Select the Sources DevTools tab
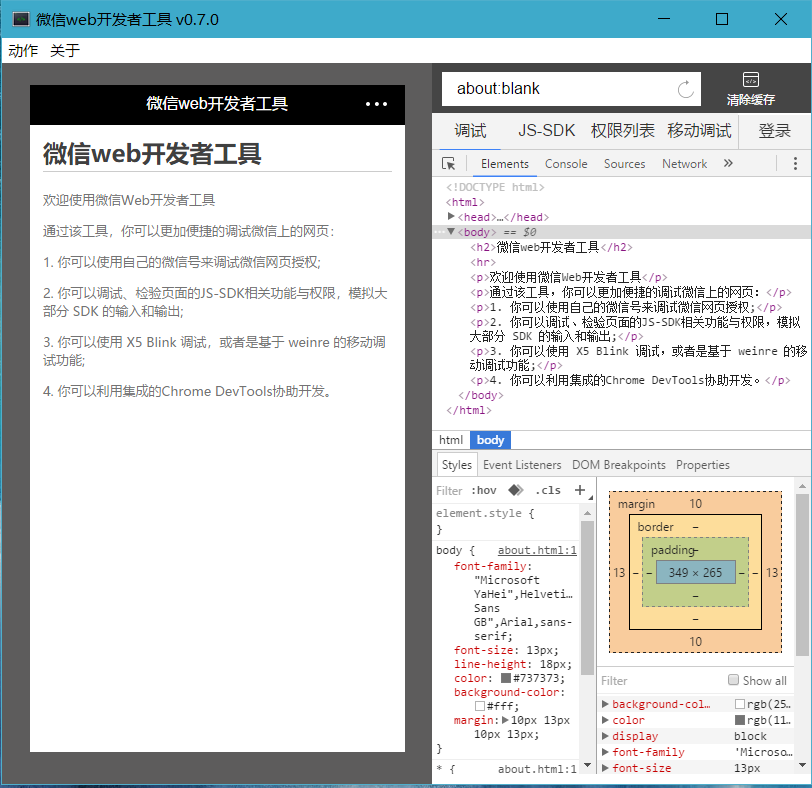Screen dimensions: 812x788 [x=625, y=164]
